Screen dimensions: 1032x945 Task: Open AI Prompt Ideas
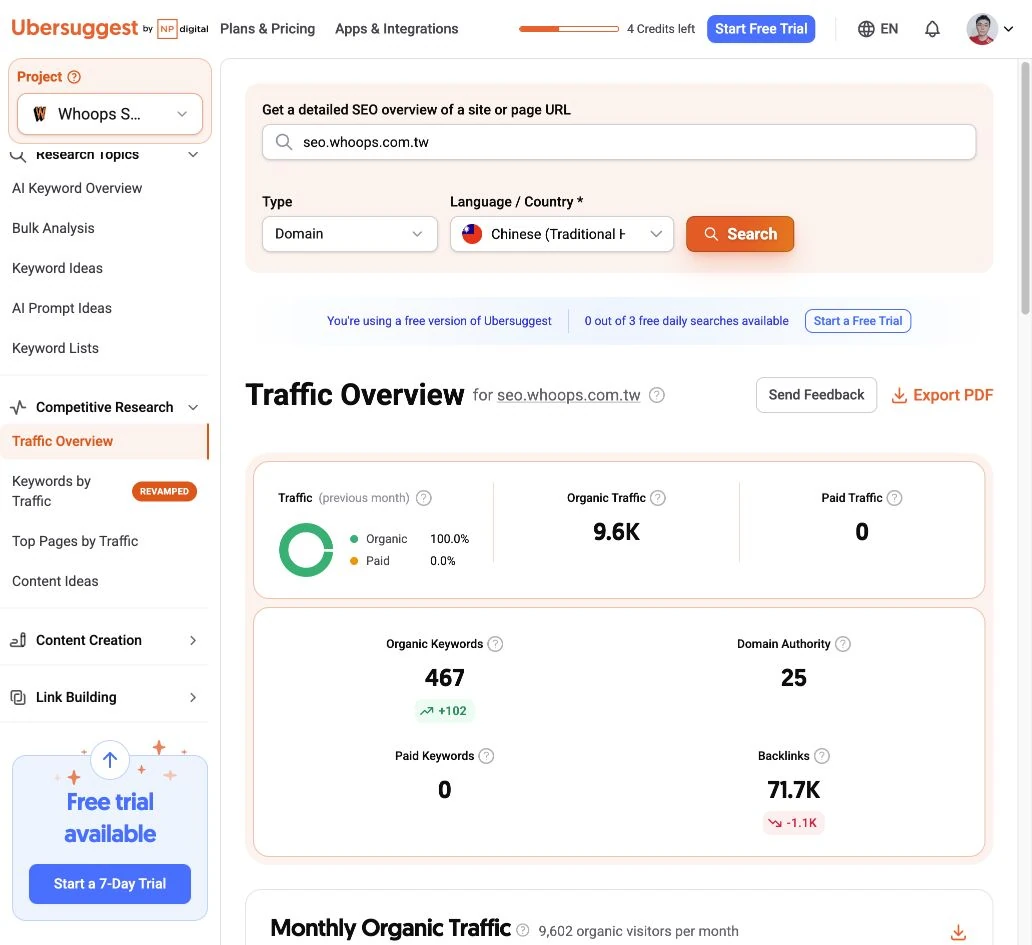pyautogui.click(x=62, y=308)
